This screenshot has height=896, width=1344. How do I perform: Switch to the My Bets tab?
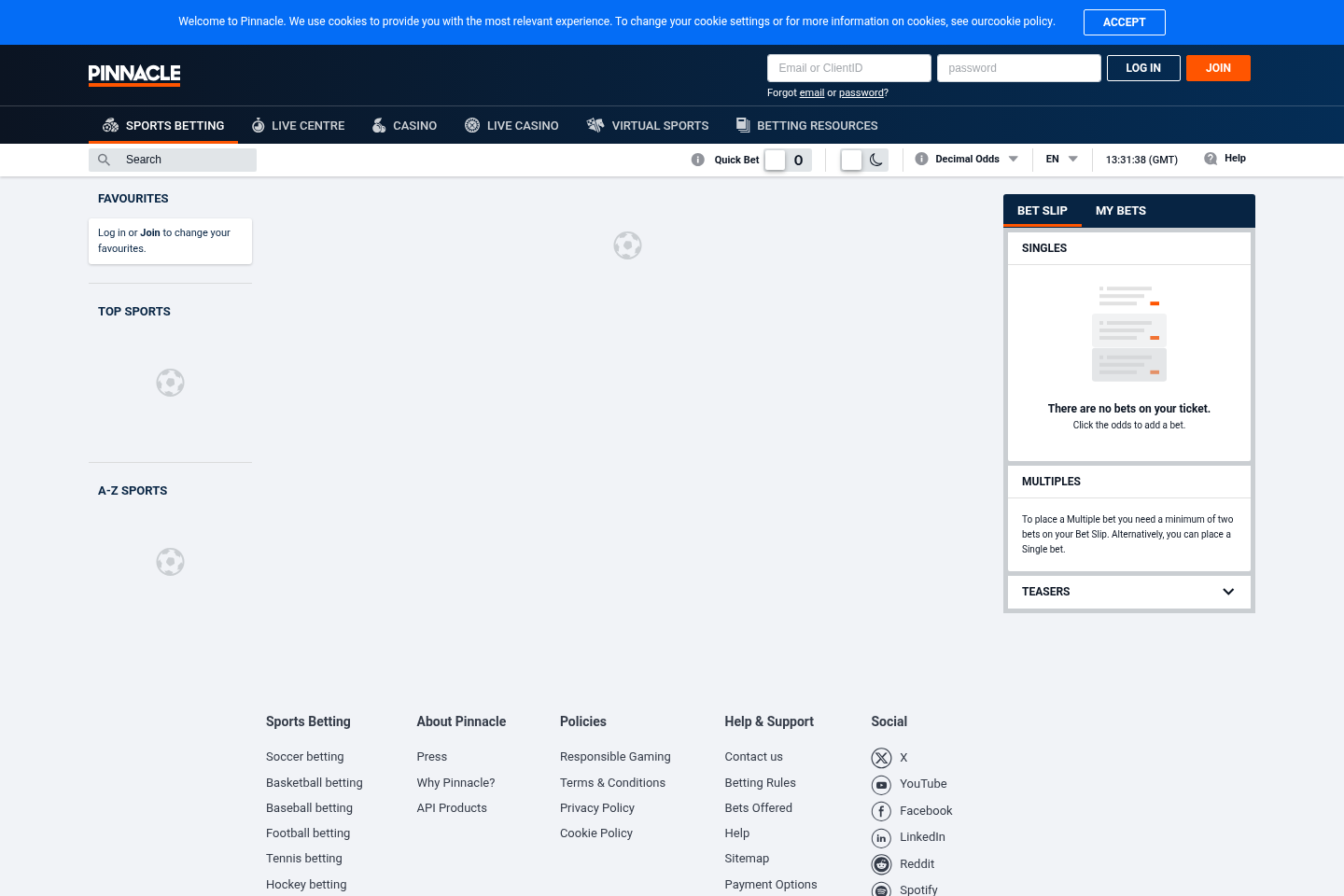1121,211
